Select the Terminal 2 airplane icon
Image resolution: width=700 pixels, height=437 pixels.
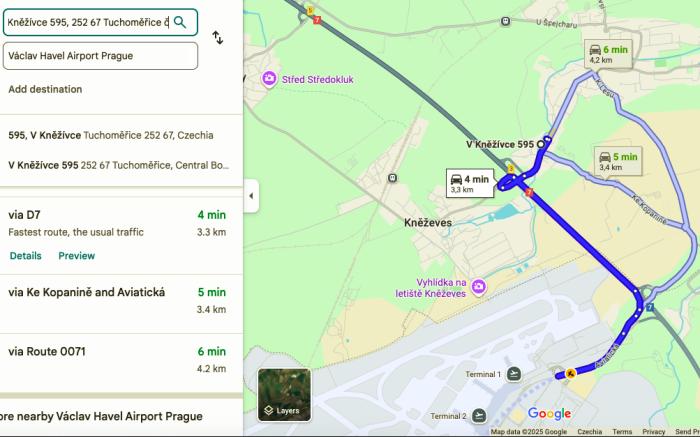coord(479,416)
